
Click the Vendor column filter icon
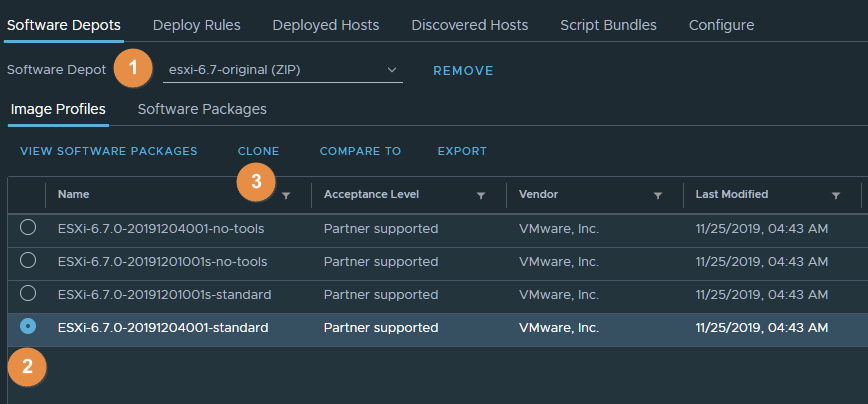[x=658, y=196]
